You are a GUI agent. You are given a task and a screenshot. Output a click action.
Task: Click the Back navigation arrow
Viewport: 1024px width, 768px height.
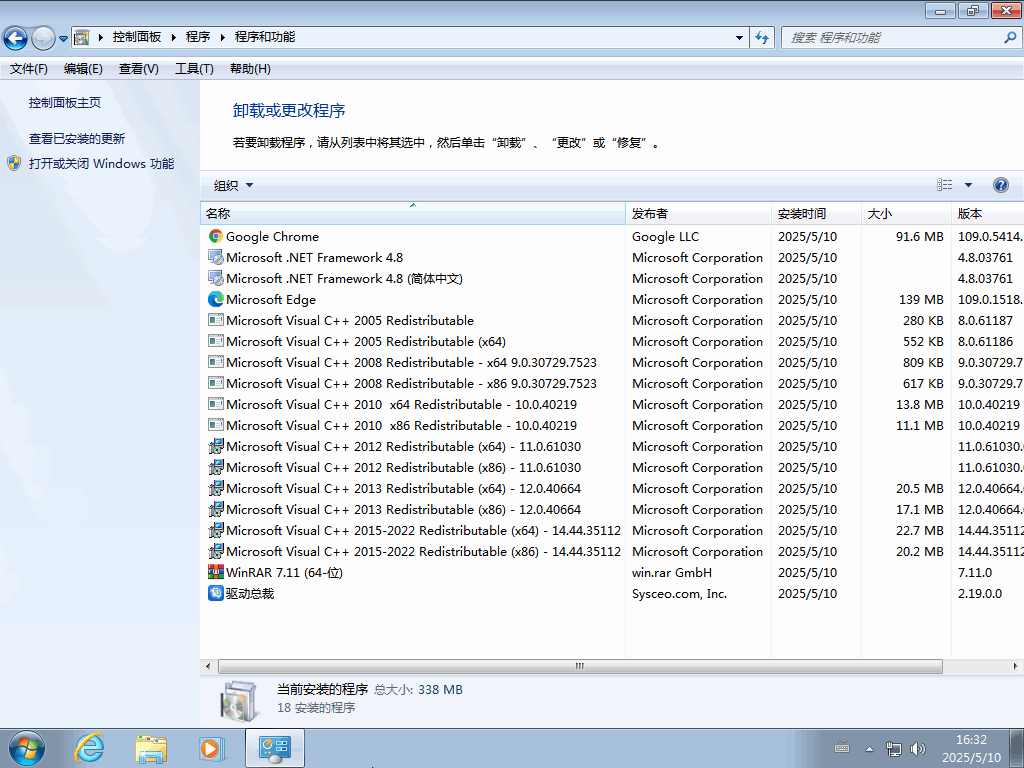[x=17, y=36]
